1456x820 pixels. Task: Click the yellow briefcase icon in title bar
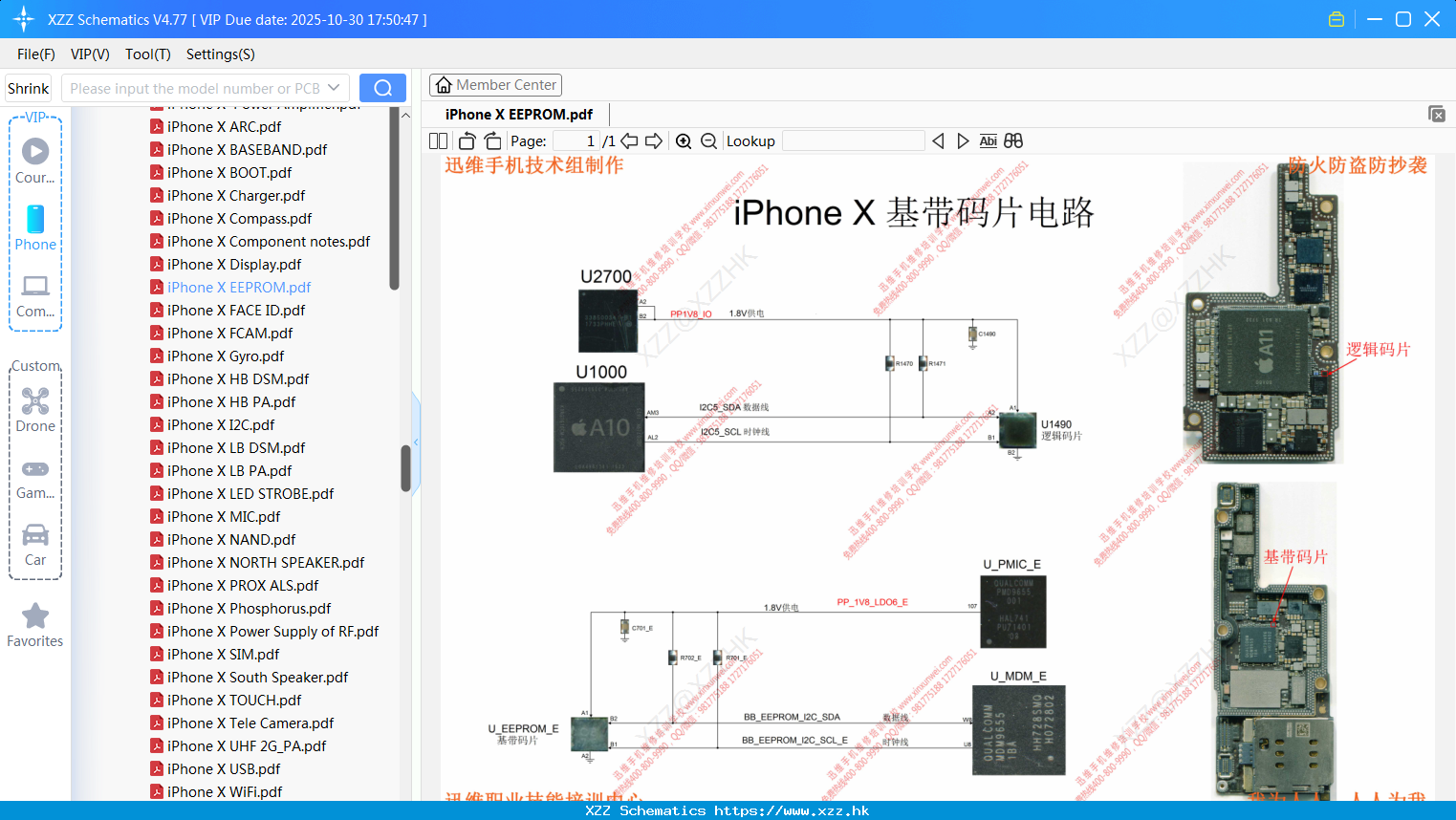click(1336, 19)
